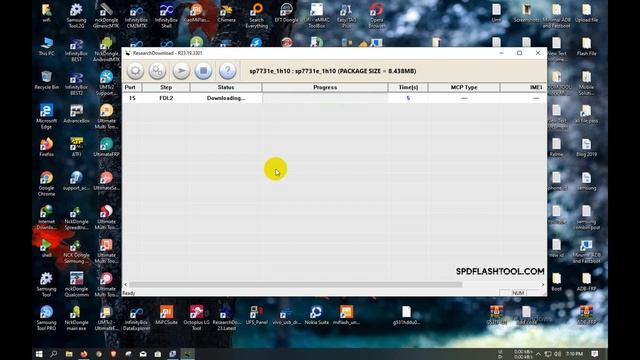The image size is (640, 360).
Task: Open the Recycle Bin desktop icon
Action: 46,80
